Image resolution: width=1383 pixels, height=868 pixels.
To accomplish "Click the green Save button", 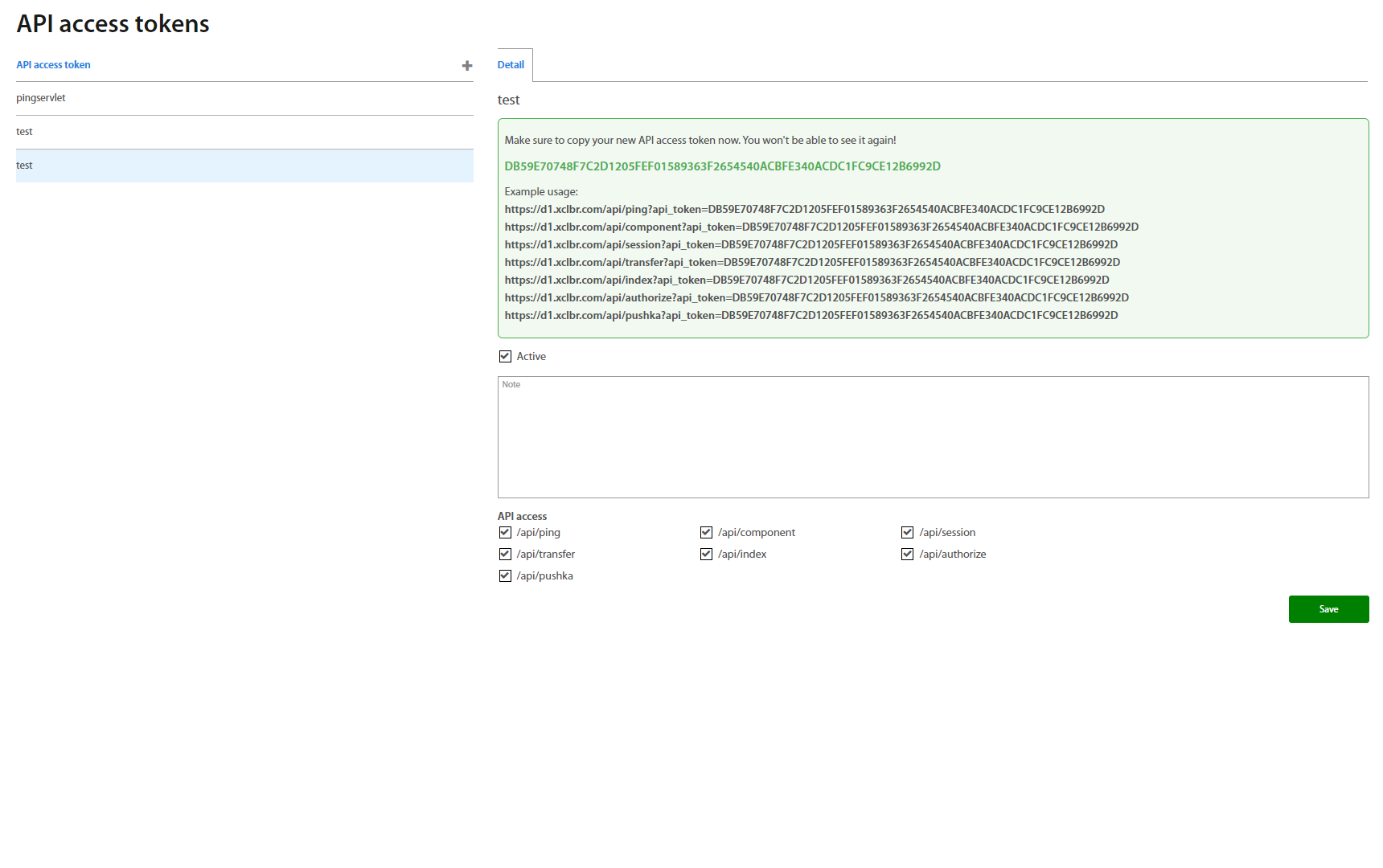I will 1328,609.
